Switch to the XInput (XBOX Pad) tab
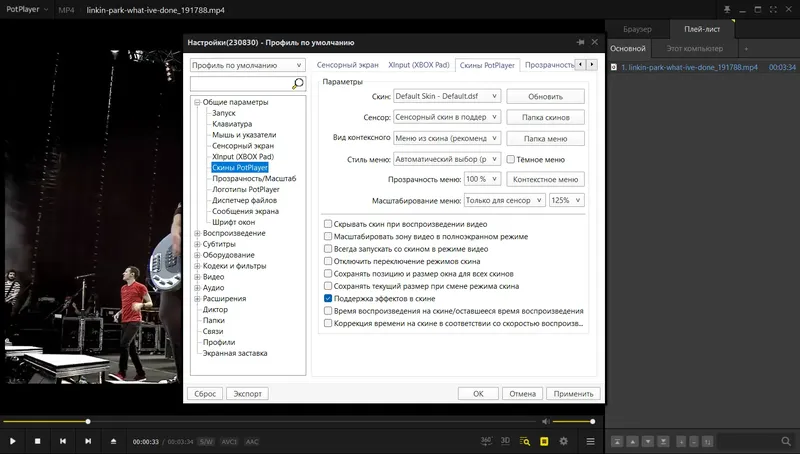The width and height of the screenshot is (800, 454). click(419, 65)
